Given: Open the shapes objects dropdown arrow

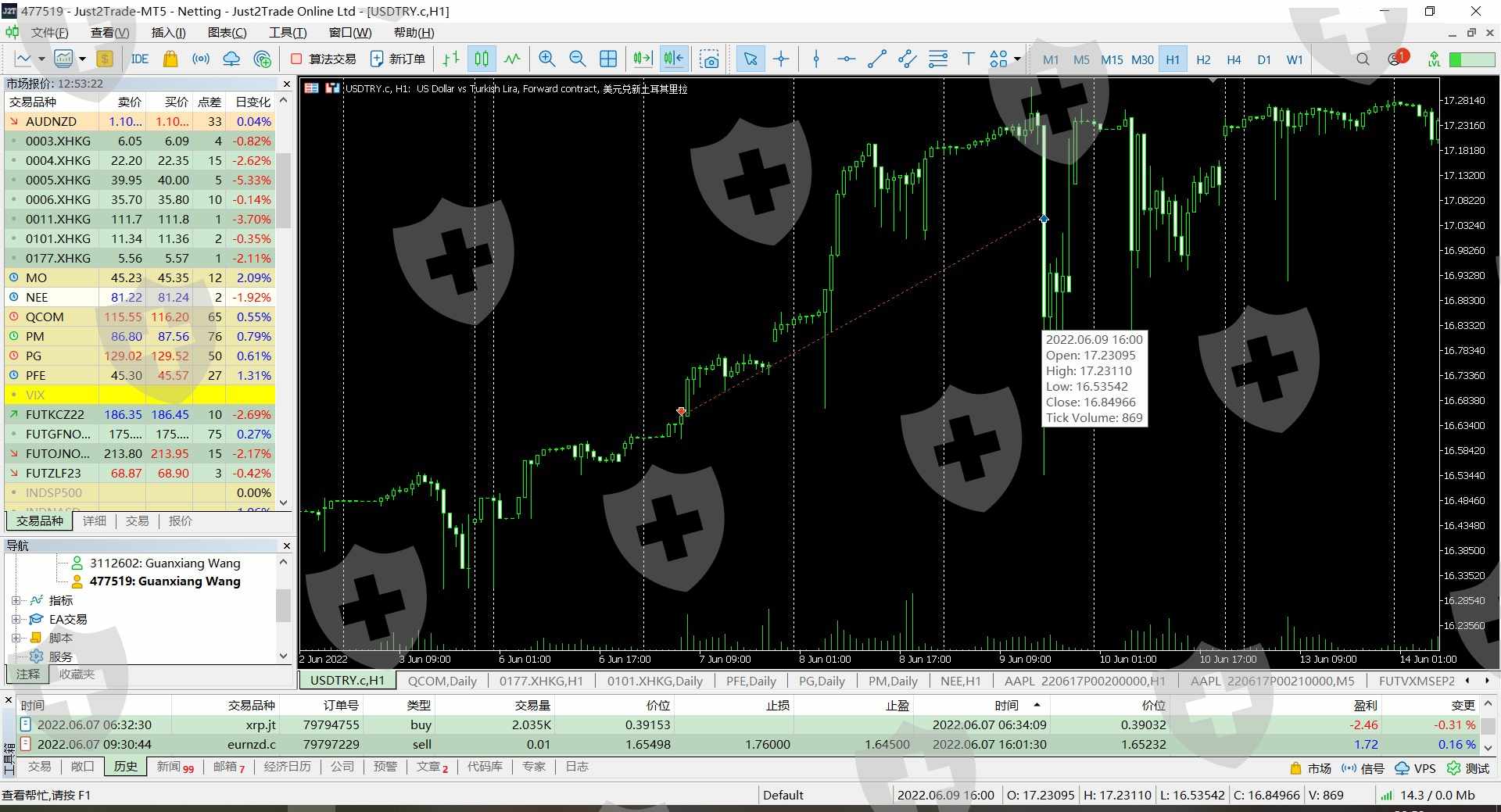Looking at the screenshot, I should point(1017,59).
